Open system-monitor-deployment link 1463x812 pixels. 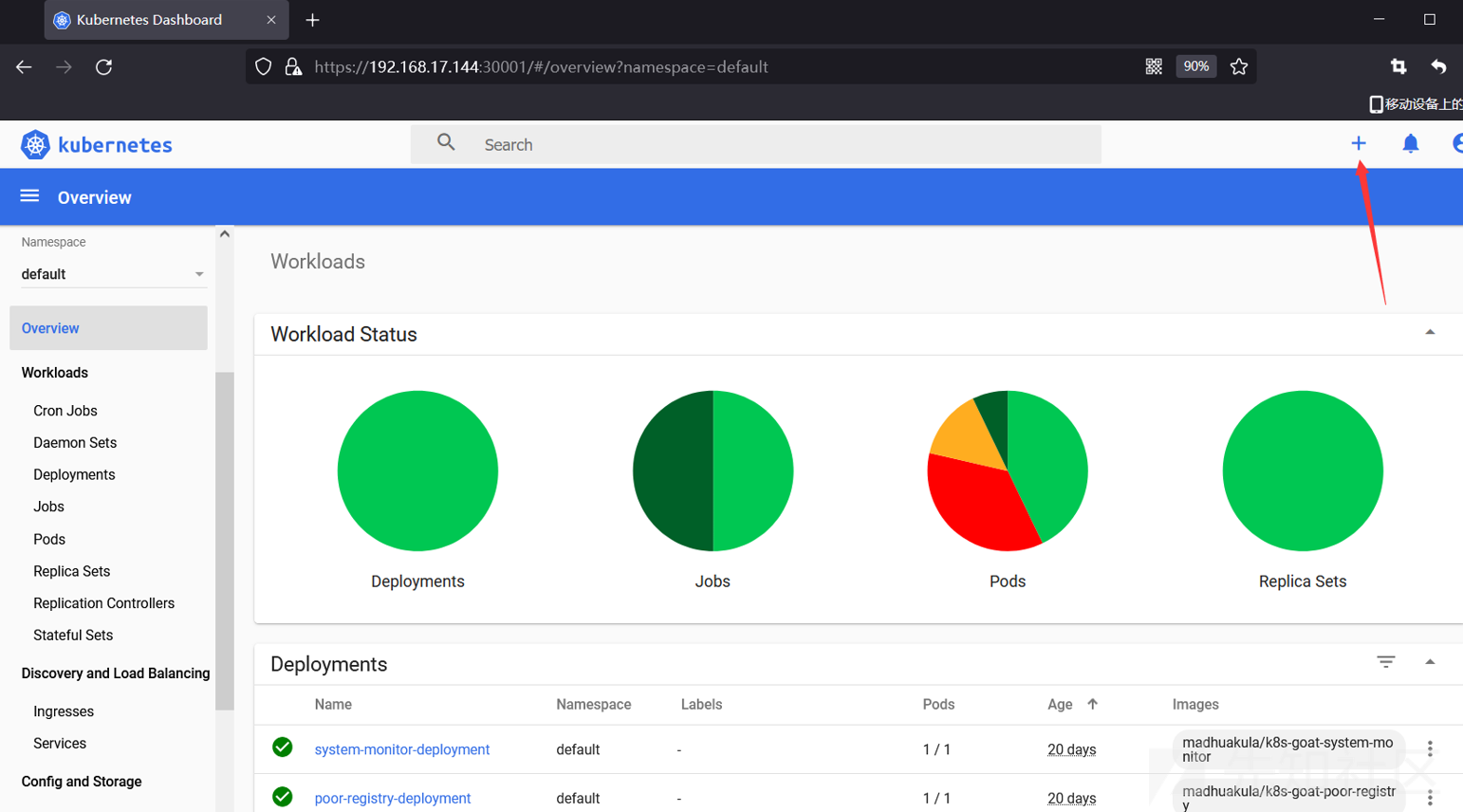(x=402, y=749)
